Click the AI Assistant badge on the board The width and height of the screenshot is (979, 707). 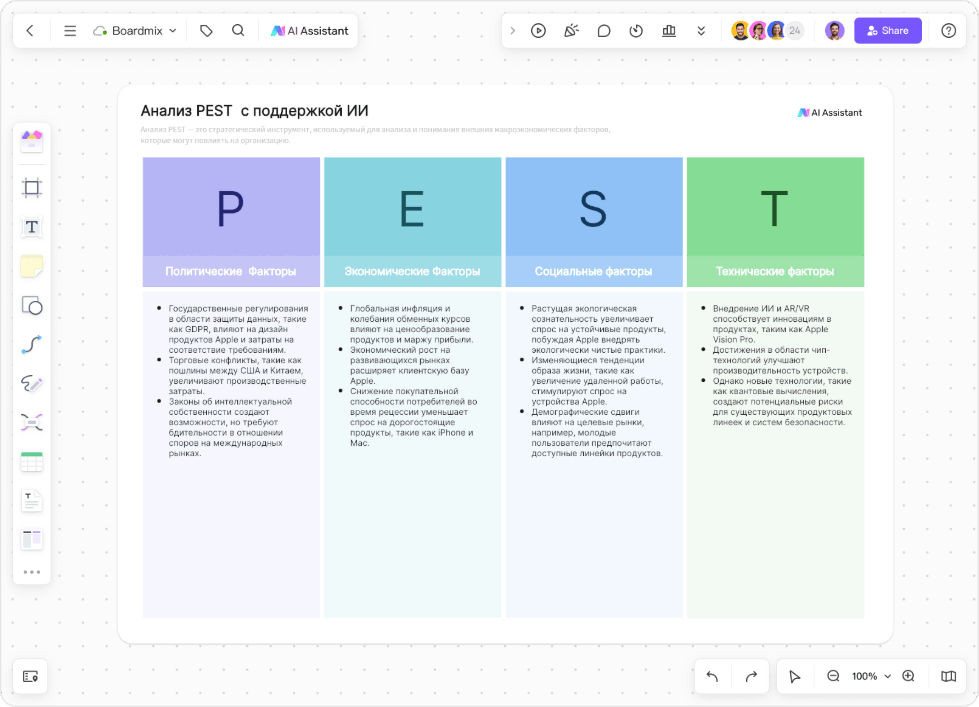(x=830, y=112)
